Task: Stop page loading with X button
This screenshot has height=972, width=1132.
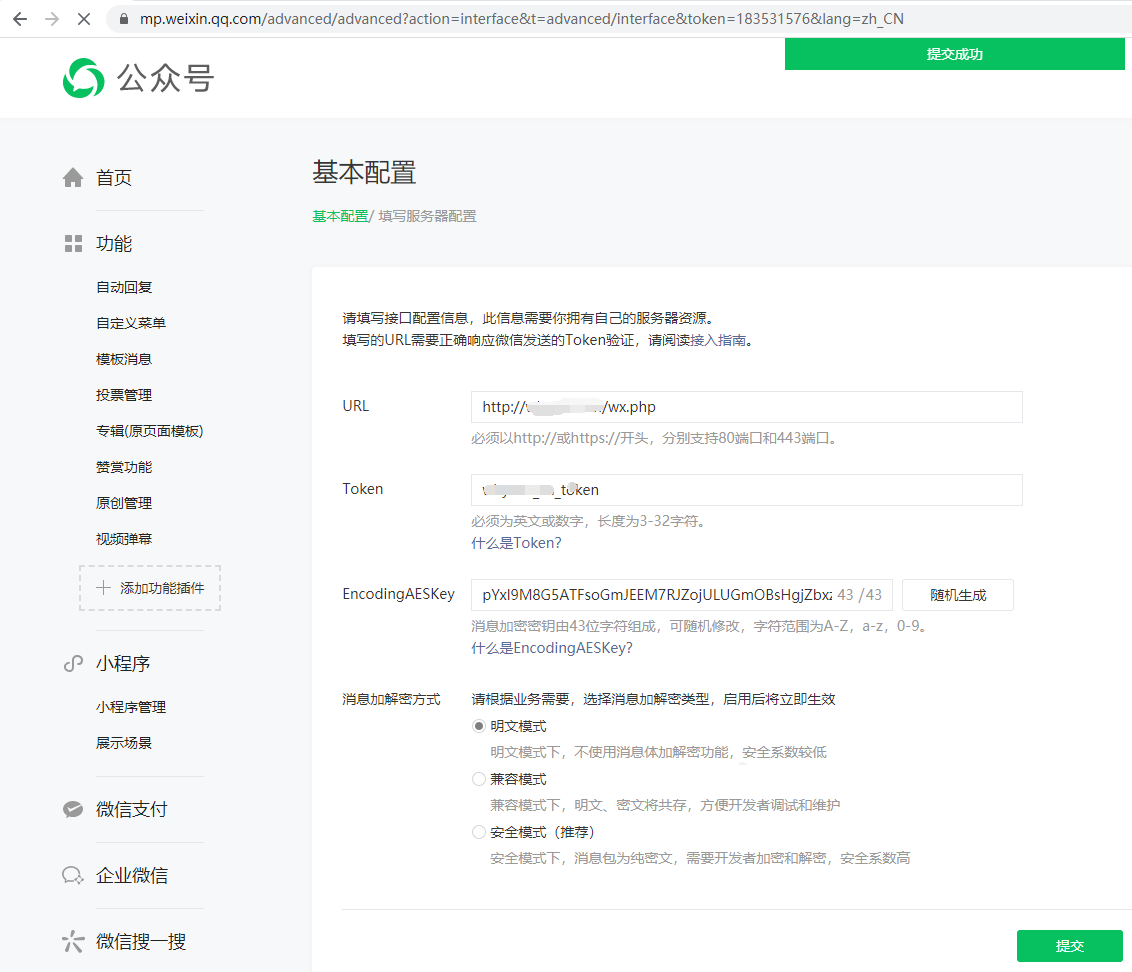Action: (84, 19)
